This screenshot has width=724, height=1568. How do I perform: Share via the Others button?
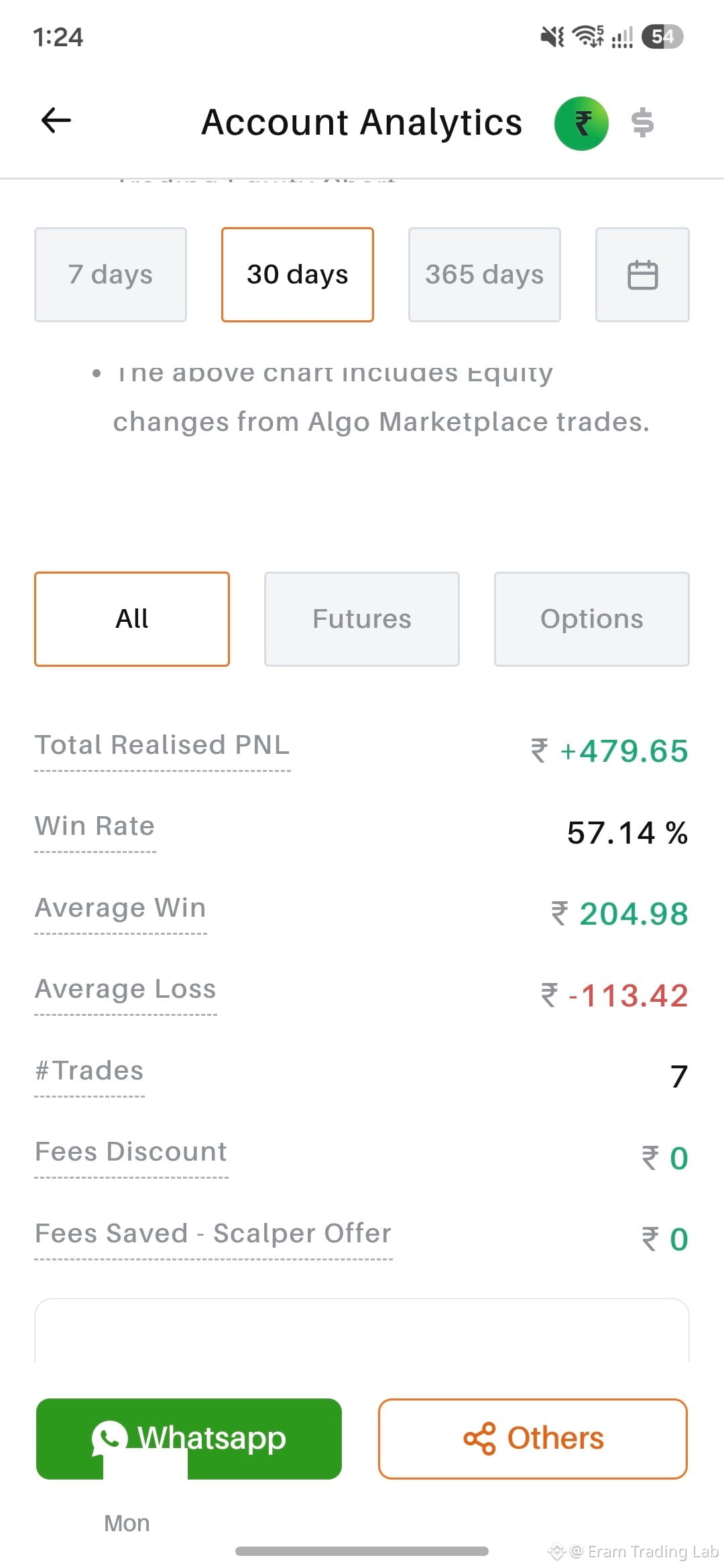(533, 1439)
